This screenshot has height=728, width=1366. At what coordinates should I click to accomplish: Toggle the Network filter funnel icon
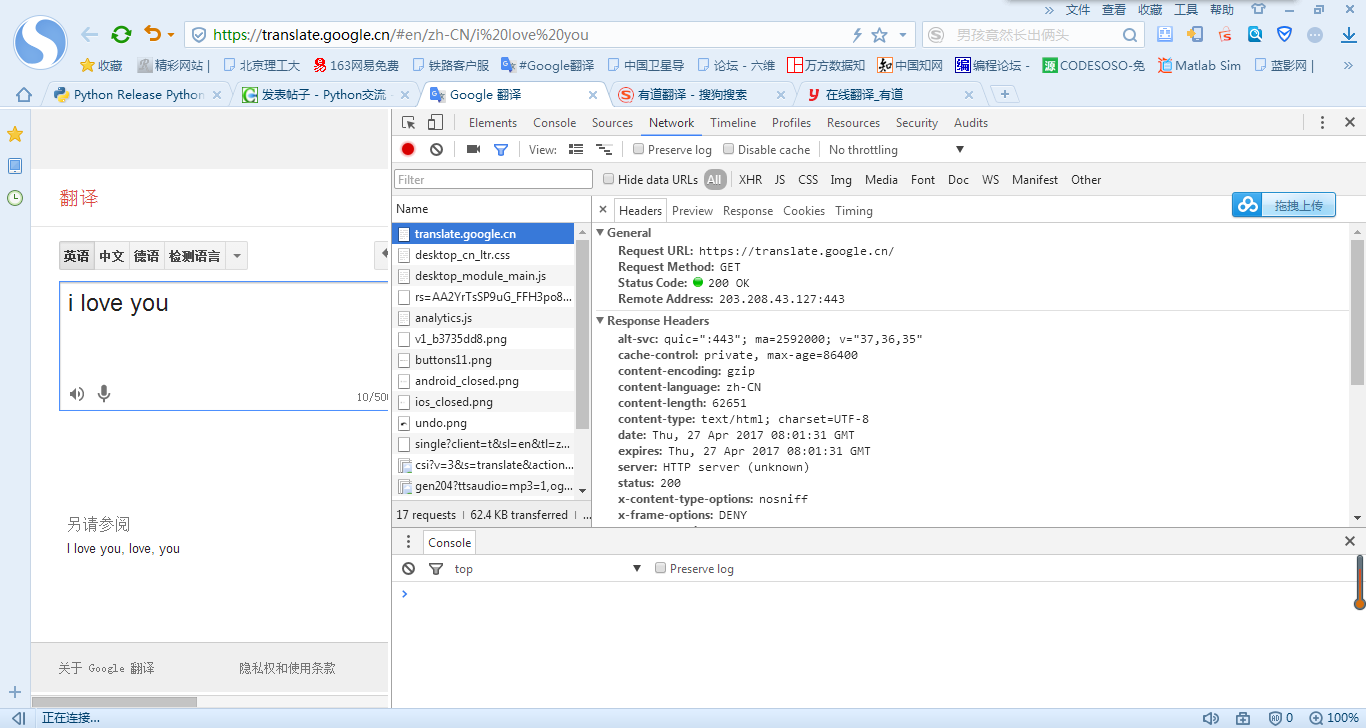coord(501,149)
